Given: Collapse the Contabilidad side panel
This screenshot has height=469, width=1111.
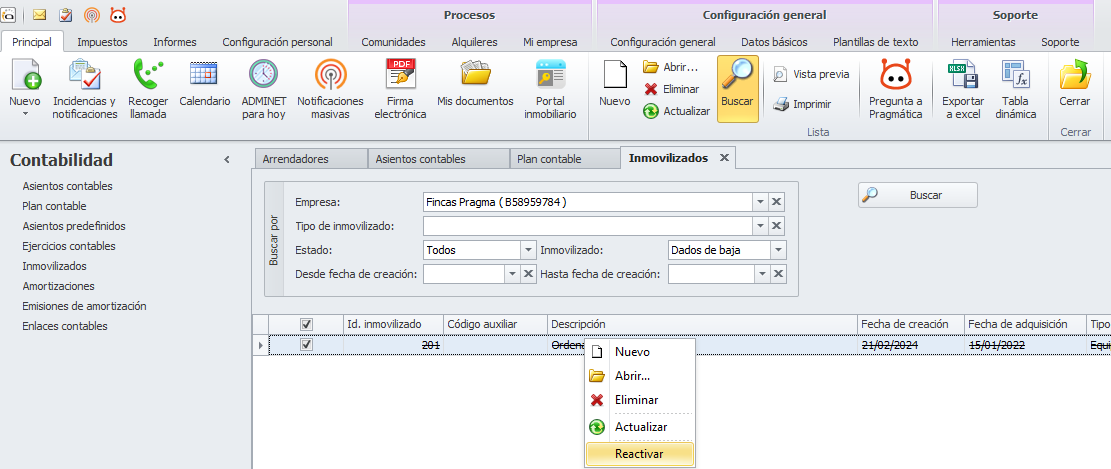Looking at the screenshot, I should (x=227, y=160).
